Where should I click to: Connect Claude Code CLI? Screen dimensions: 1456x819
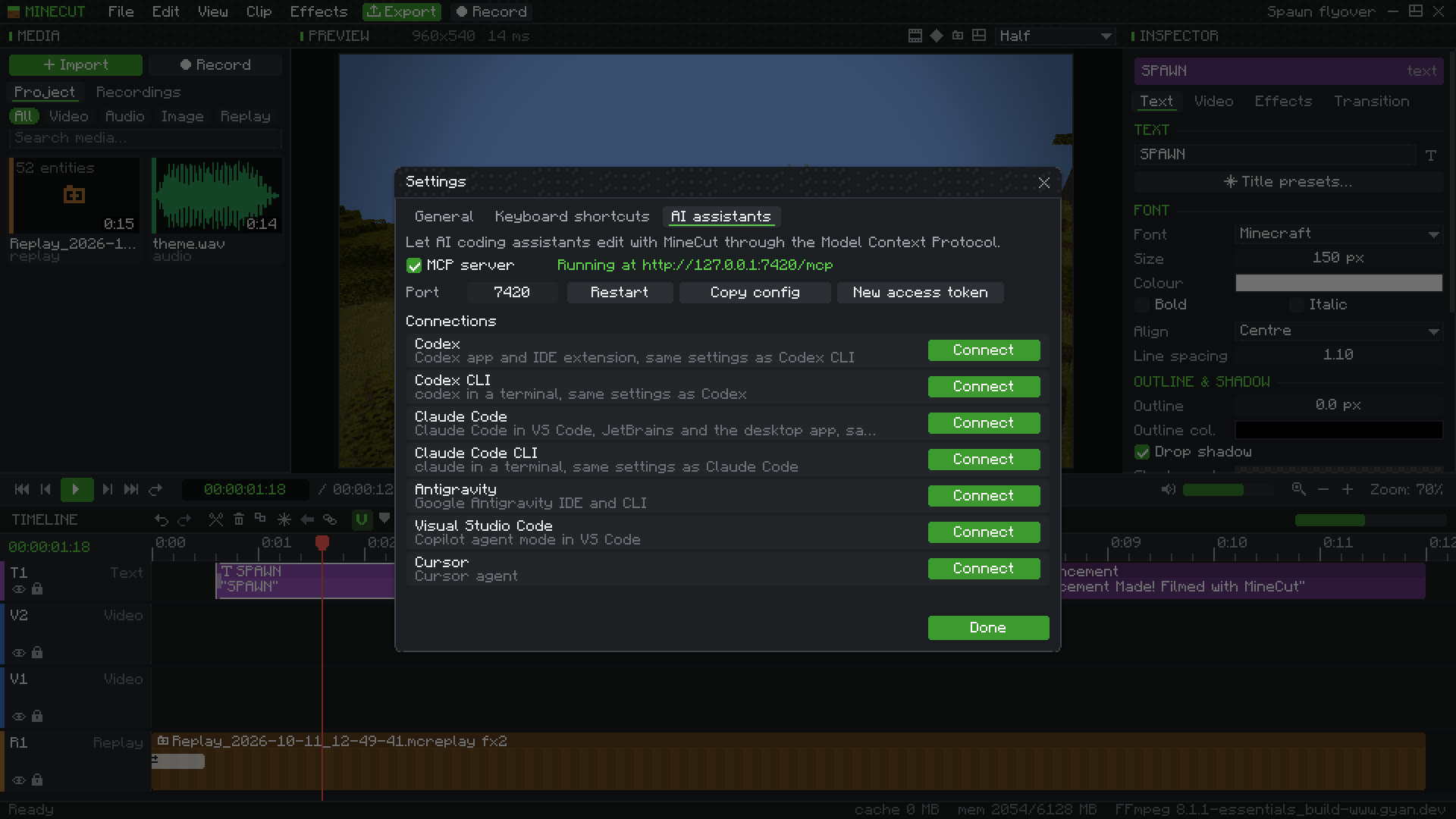(x=984, y=460)
